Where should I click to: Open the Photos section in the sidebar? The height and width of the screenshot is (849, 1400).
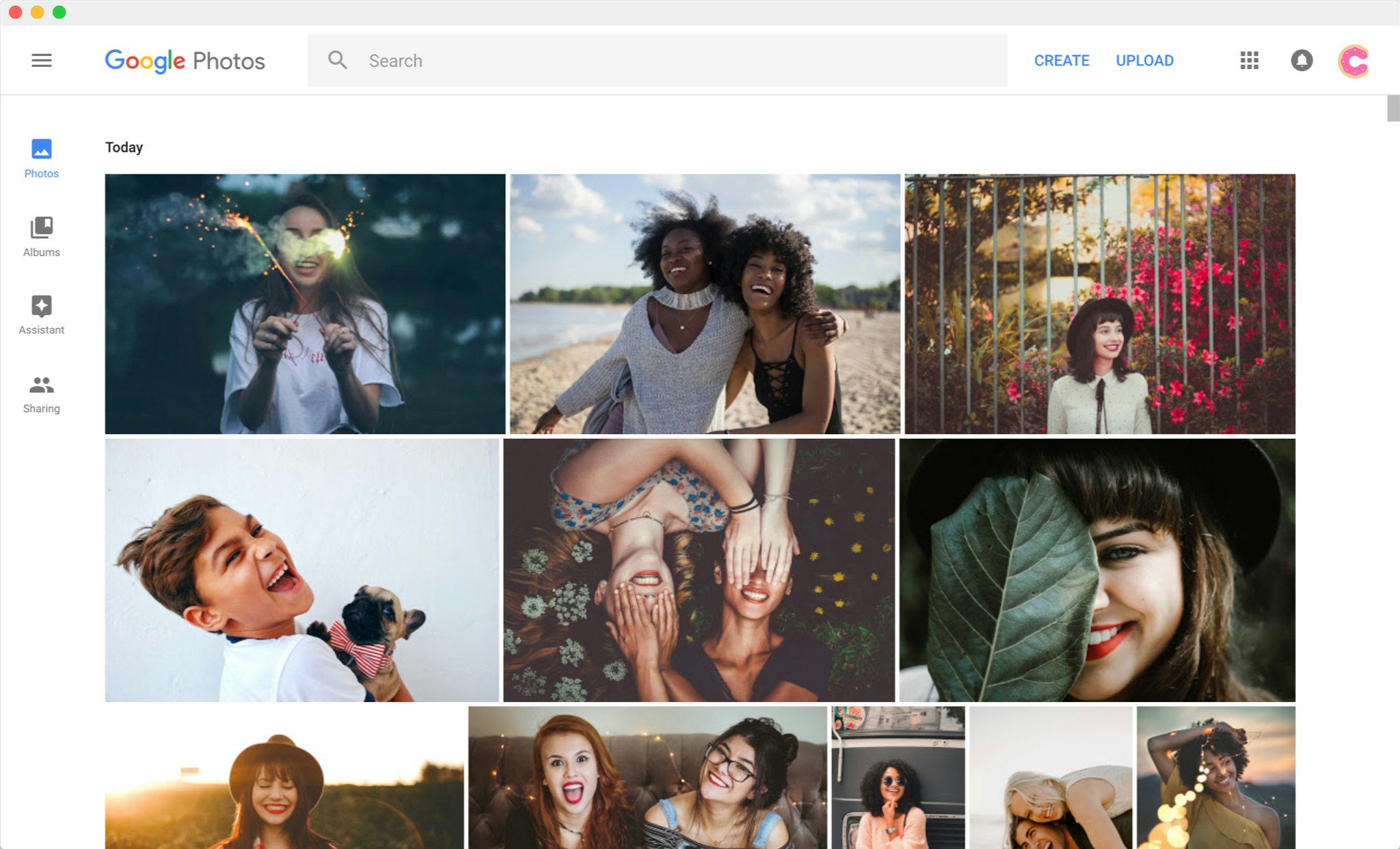click(x=41, y=159)
